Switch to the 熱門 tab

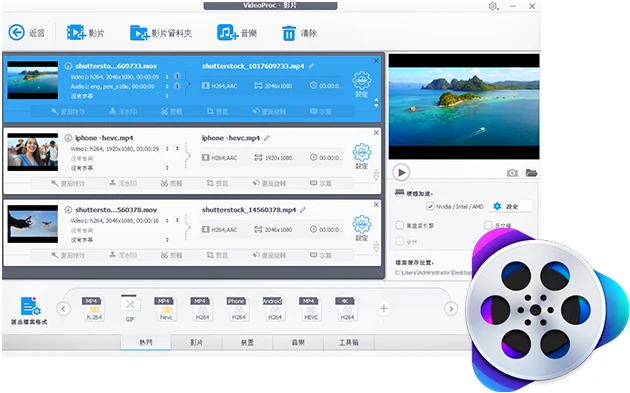point(146,342)
